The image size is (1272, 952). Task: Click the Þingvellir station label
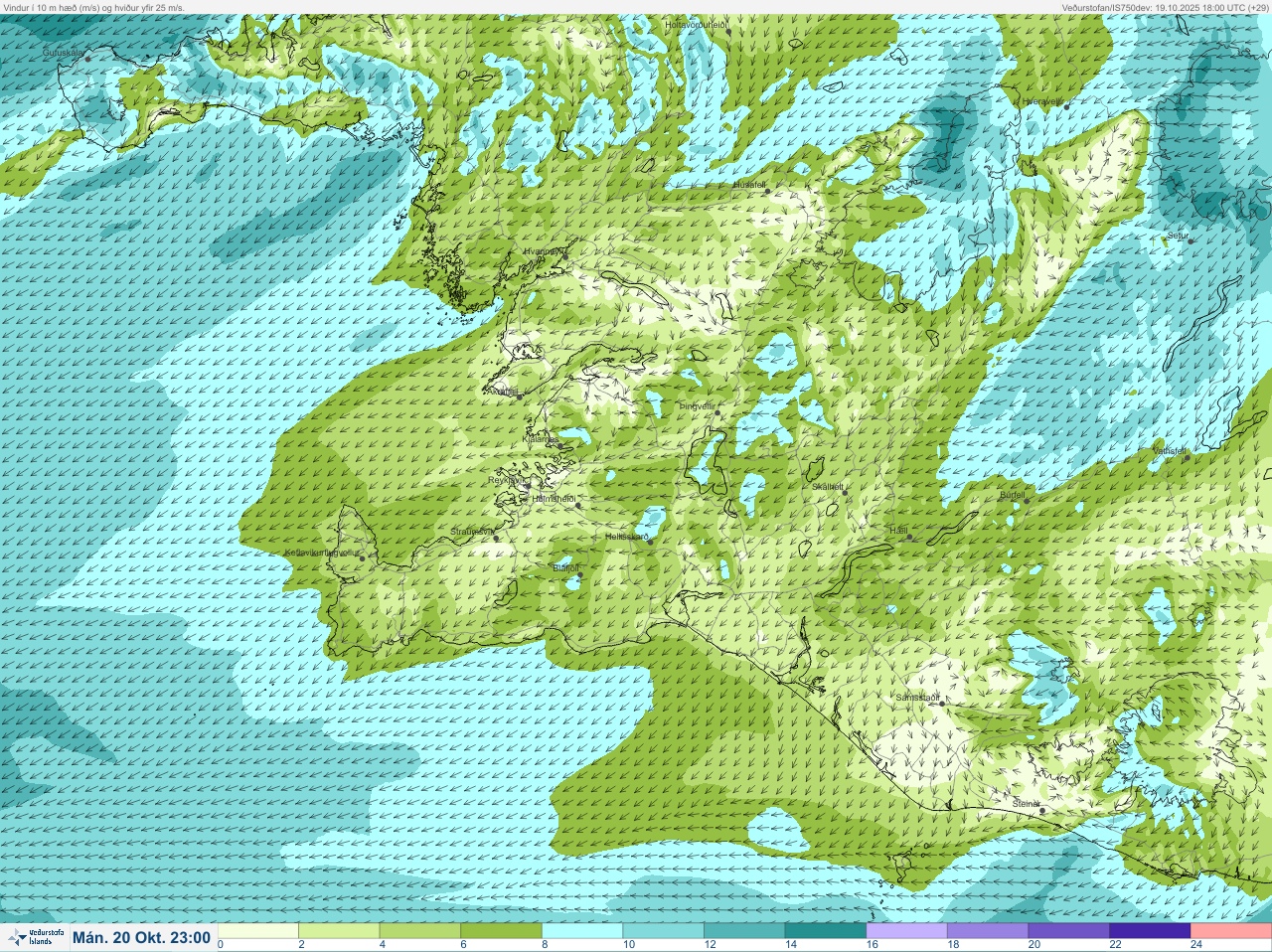(x=697, y=406)
